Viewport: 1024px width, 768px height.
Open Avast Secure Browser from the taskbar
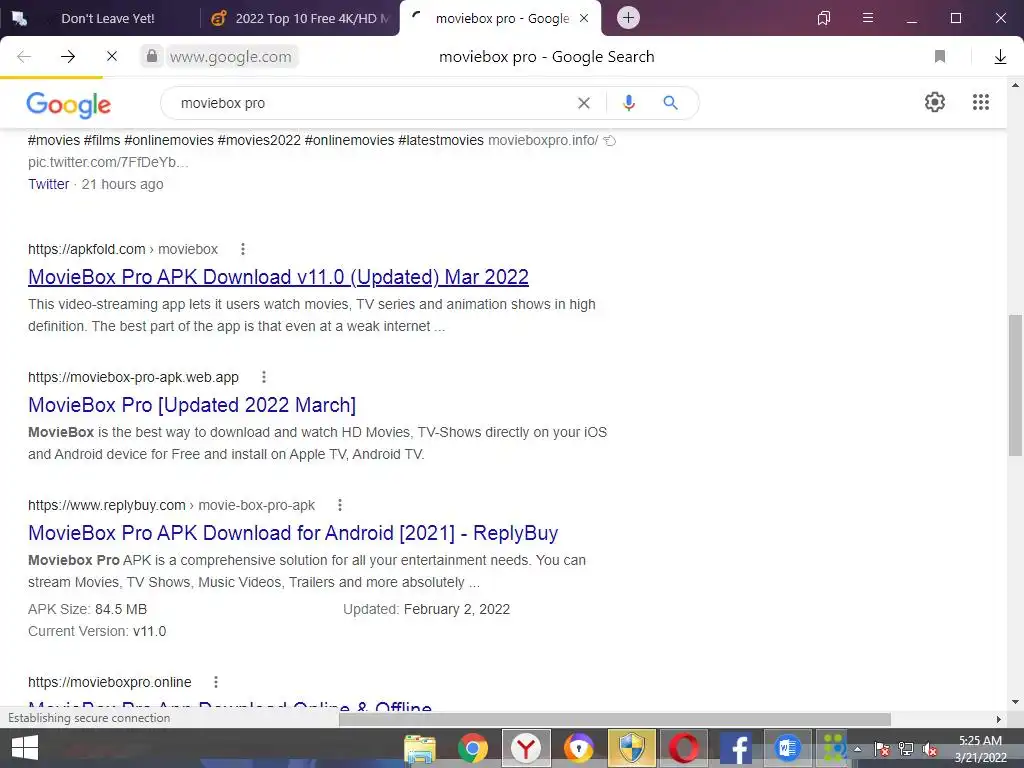pyautogui.click(x=579, y=748)
